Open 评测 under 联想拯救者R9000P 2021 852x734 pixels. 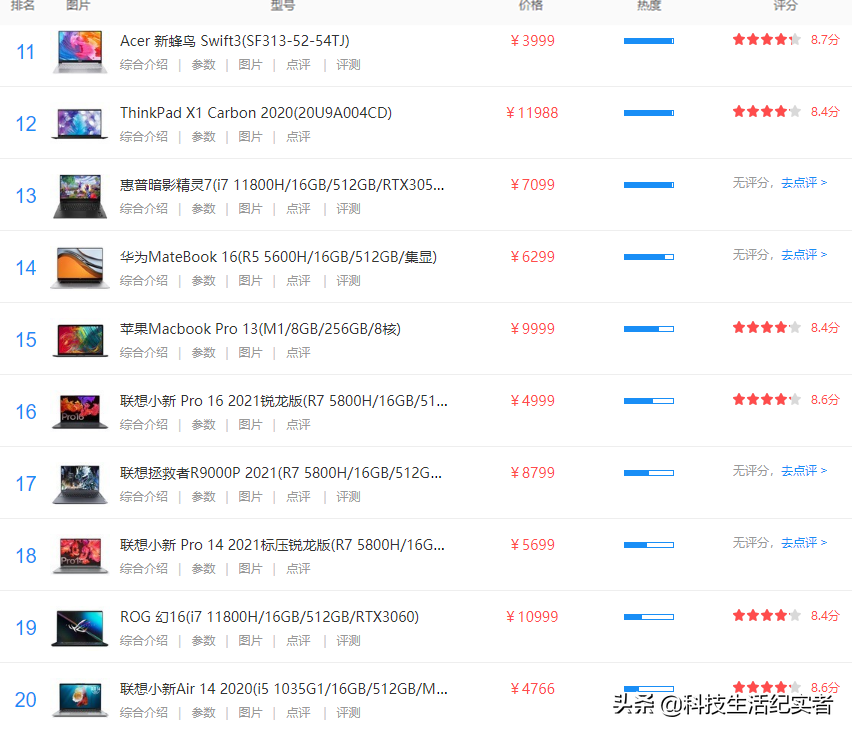pyautogui.click(x=348, y=497)
